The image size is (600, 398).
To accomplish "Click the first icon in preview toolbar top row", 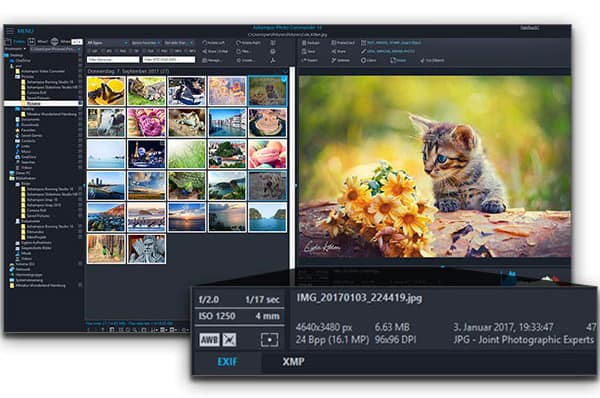I will (304, 43).
